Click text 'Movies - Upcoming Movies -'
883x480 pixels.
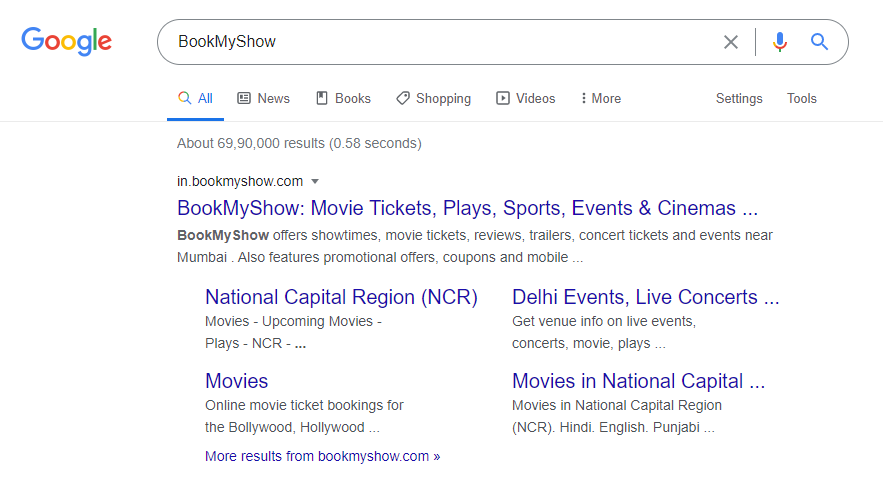point(293,322)
